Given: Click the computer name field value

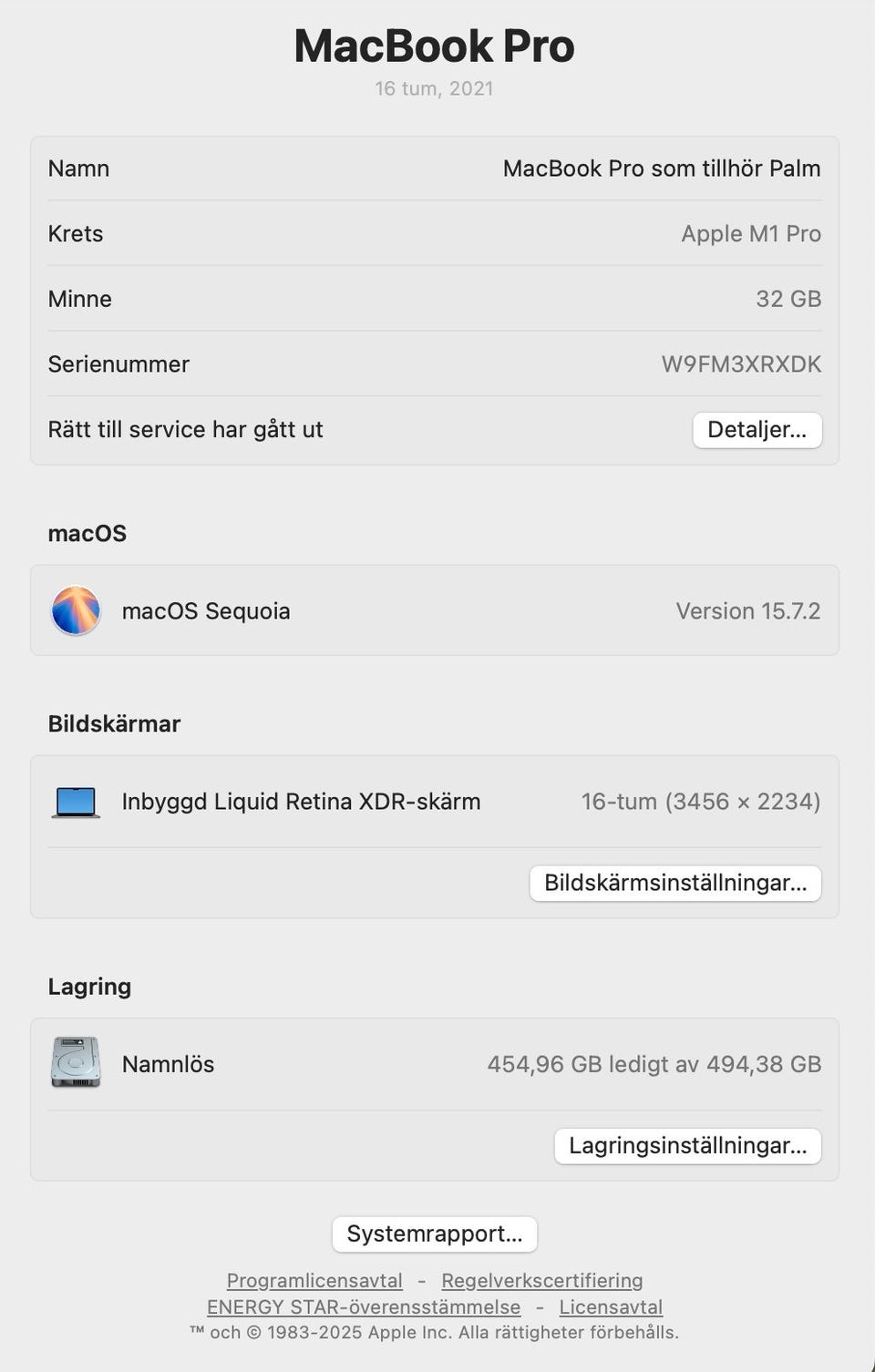Looking at the screenshot, I should (x=662, y=169).
